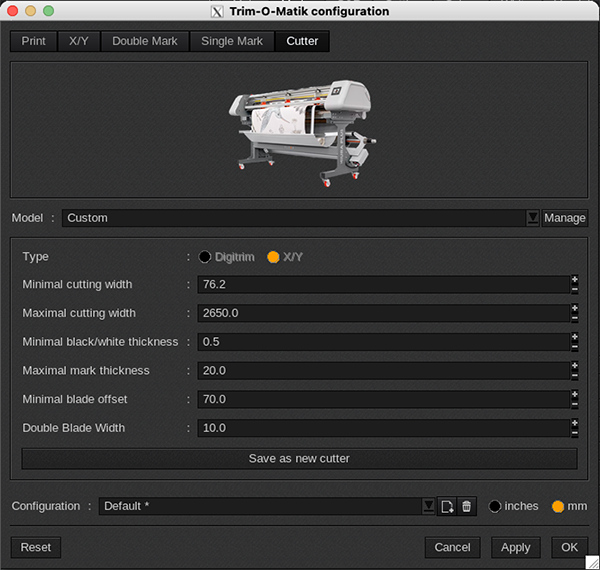Raise Maximal mark thickness with plus
This screenshot has height=570, width=600.
574,366
